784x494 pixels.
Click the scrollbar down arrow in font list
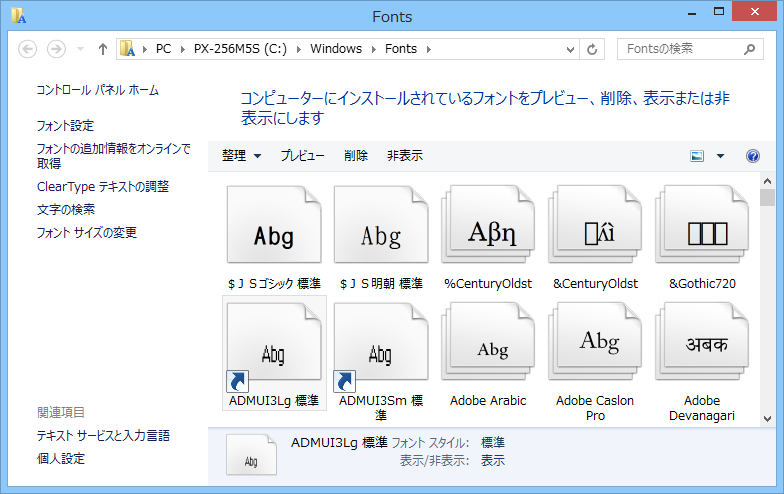pos(768,419)
